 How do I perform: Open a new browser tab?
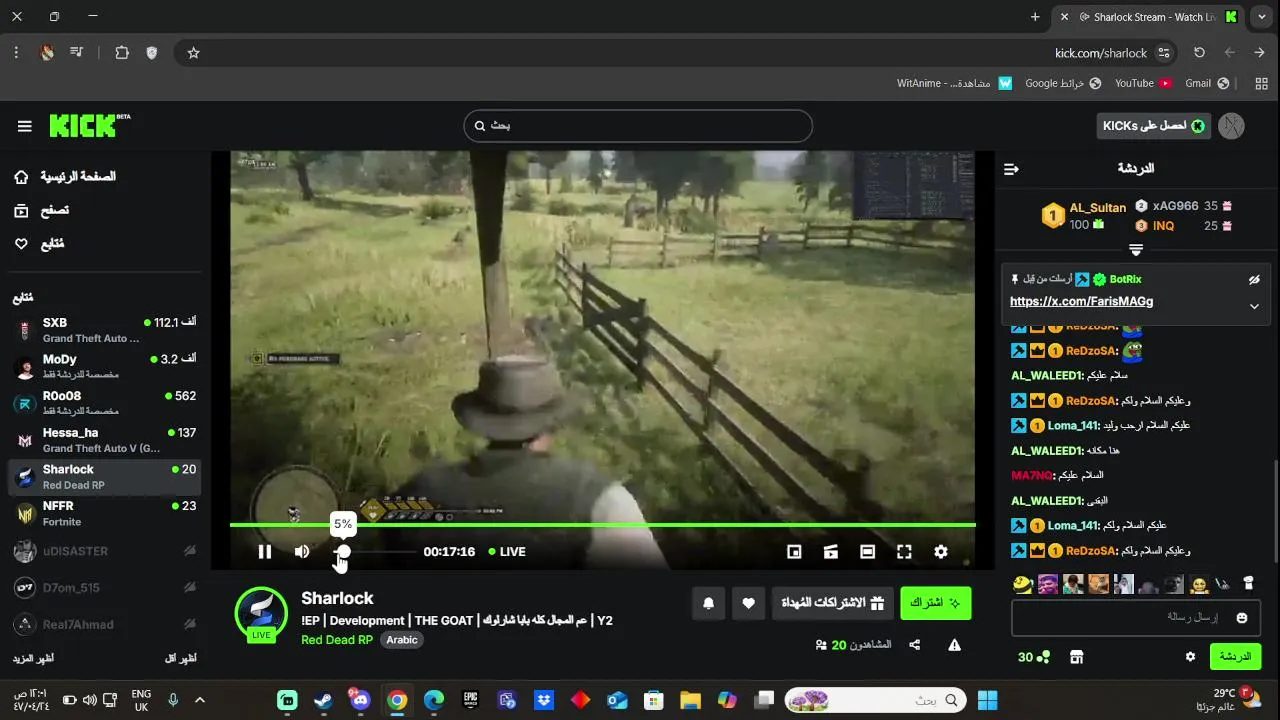(x=1035, y=17)
